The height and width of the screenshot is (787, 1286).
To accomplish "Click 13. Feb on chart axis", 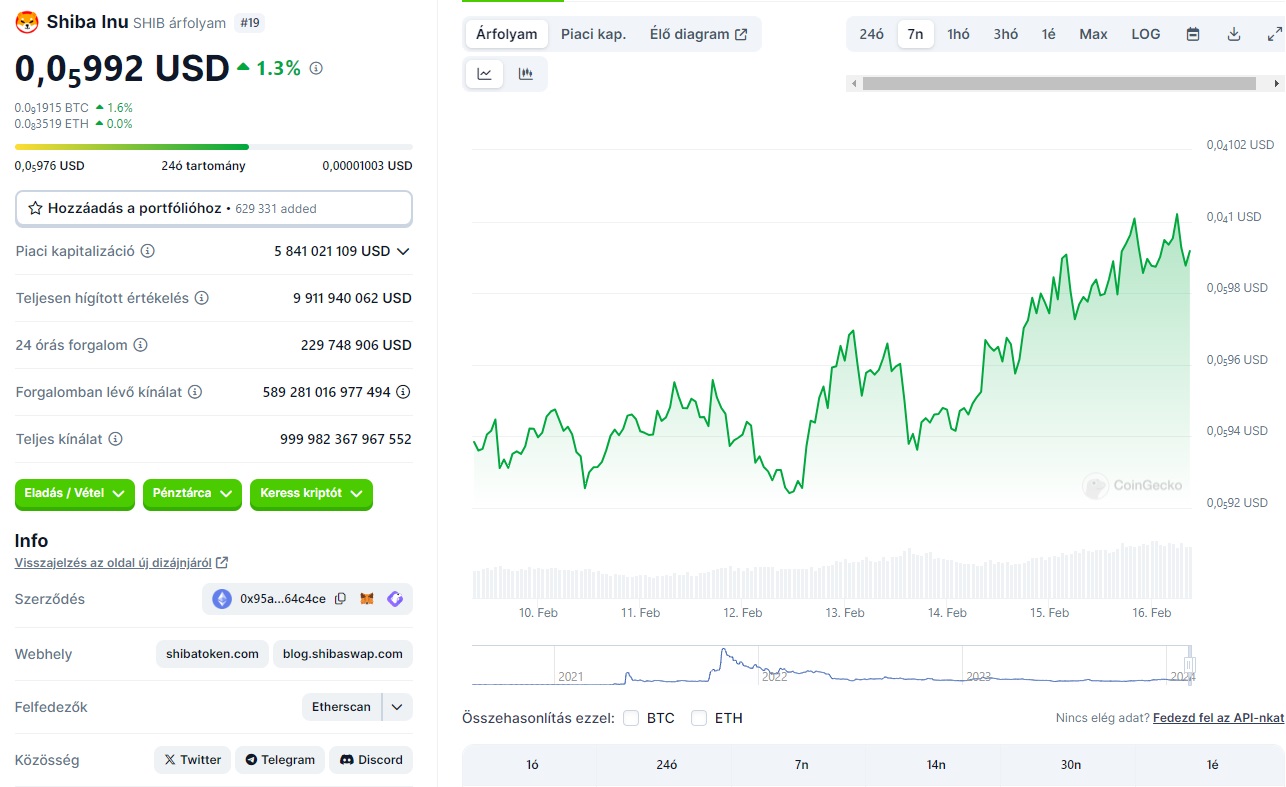I will (x=844, y=613).
